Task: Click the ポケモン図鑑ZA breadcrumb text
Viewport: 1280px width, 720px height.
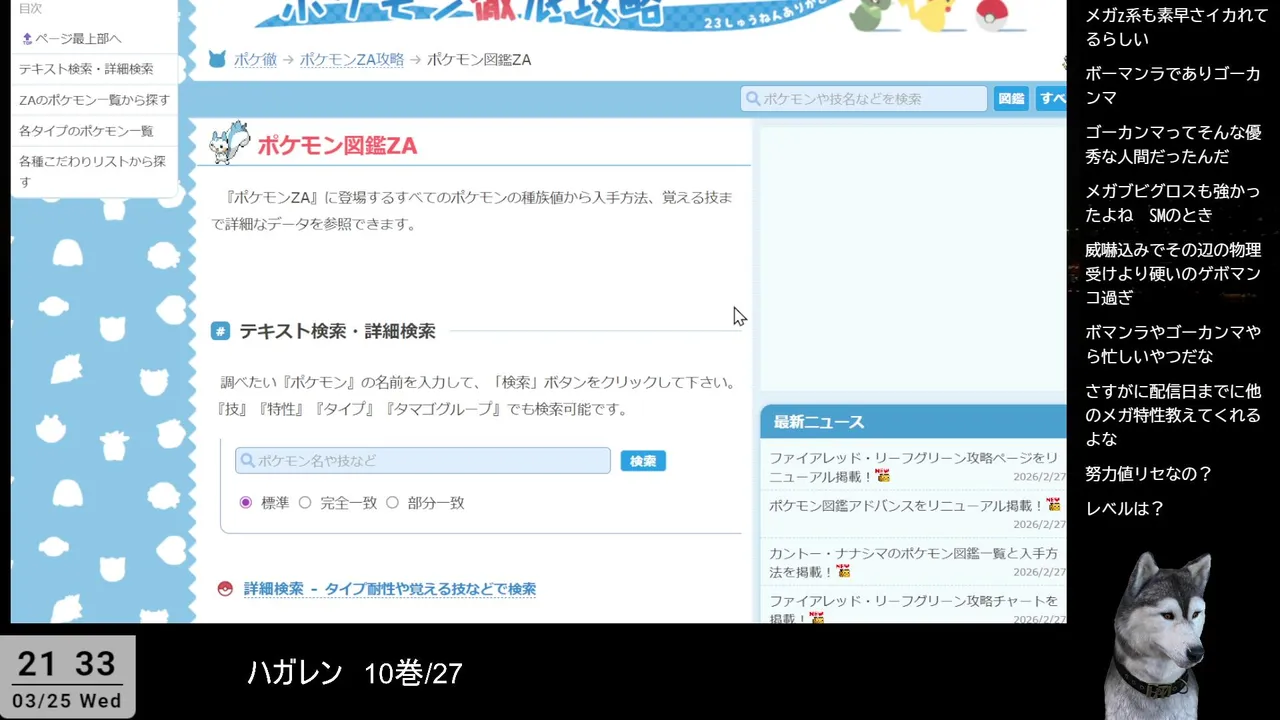Action: click(479, 60)
